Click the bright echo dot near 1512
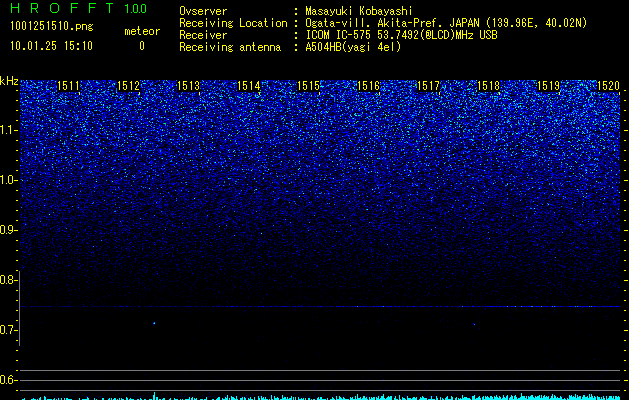The image size is (629, 400). pos(154,323)
